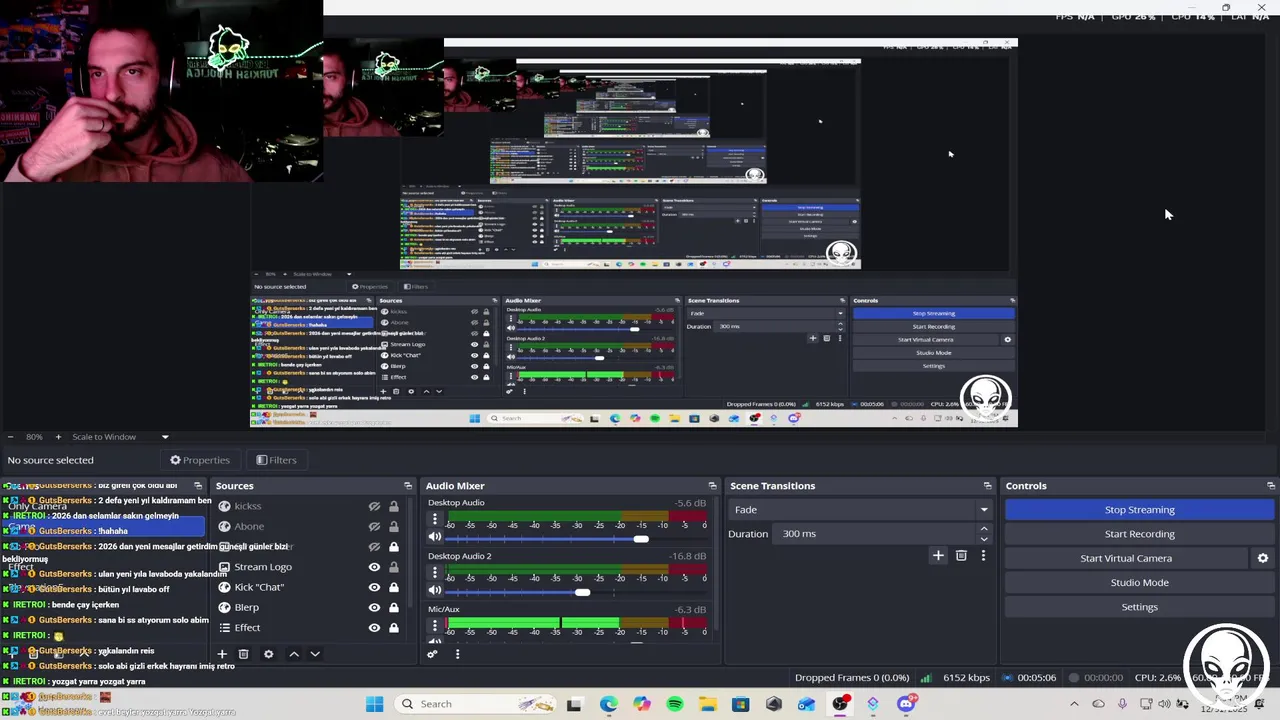Open OBS Settings from the Controls panel

[x=1139, y=607]
